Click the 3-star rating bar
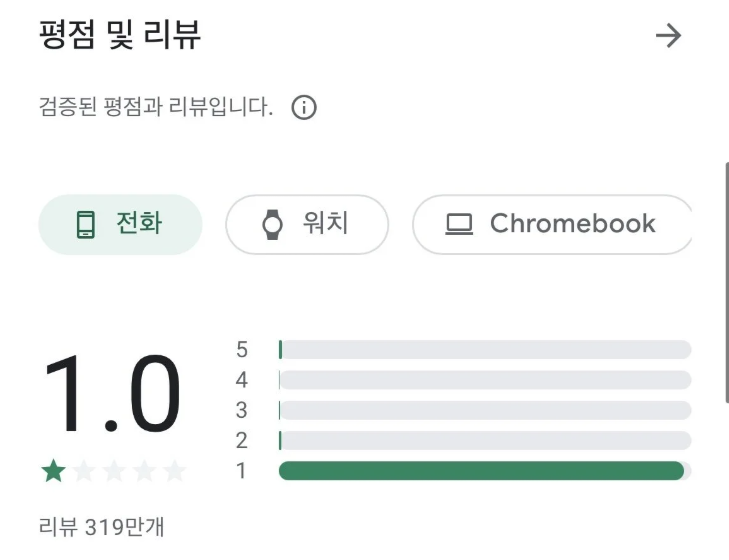The image size is (729, 560). (x=485, y=410)
